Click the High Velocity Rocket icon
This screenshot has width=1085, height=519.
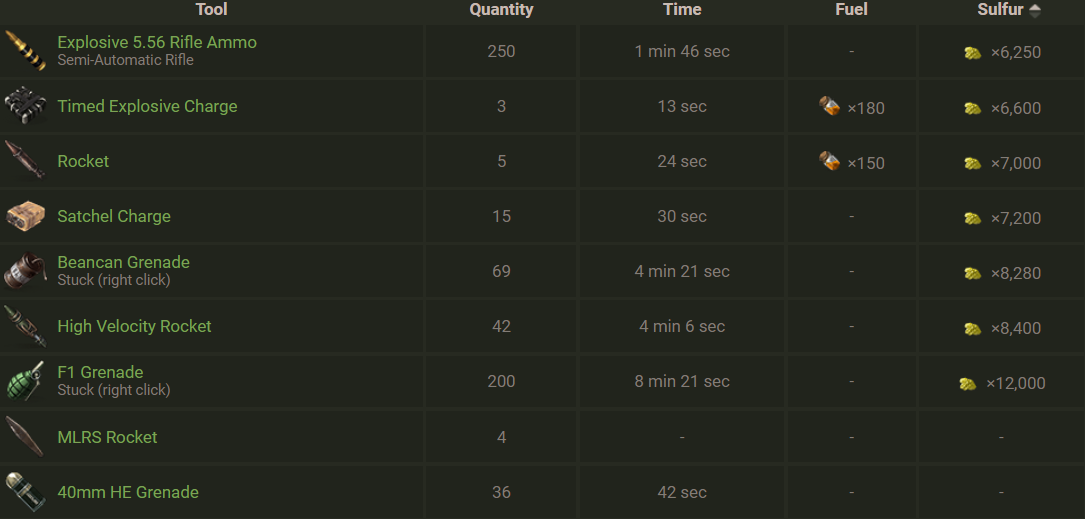pos(25,326)
